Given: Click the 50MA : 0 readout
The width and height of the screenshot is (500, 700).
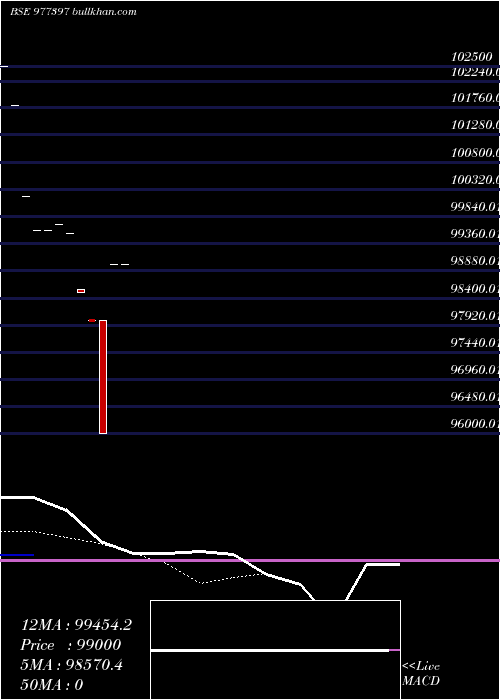Looking at the screenshot, I should coord(52,685).
